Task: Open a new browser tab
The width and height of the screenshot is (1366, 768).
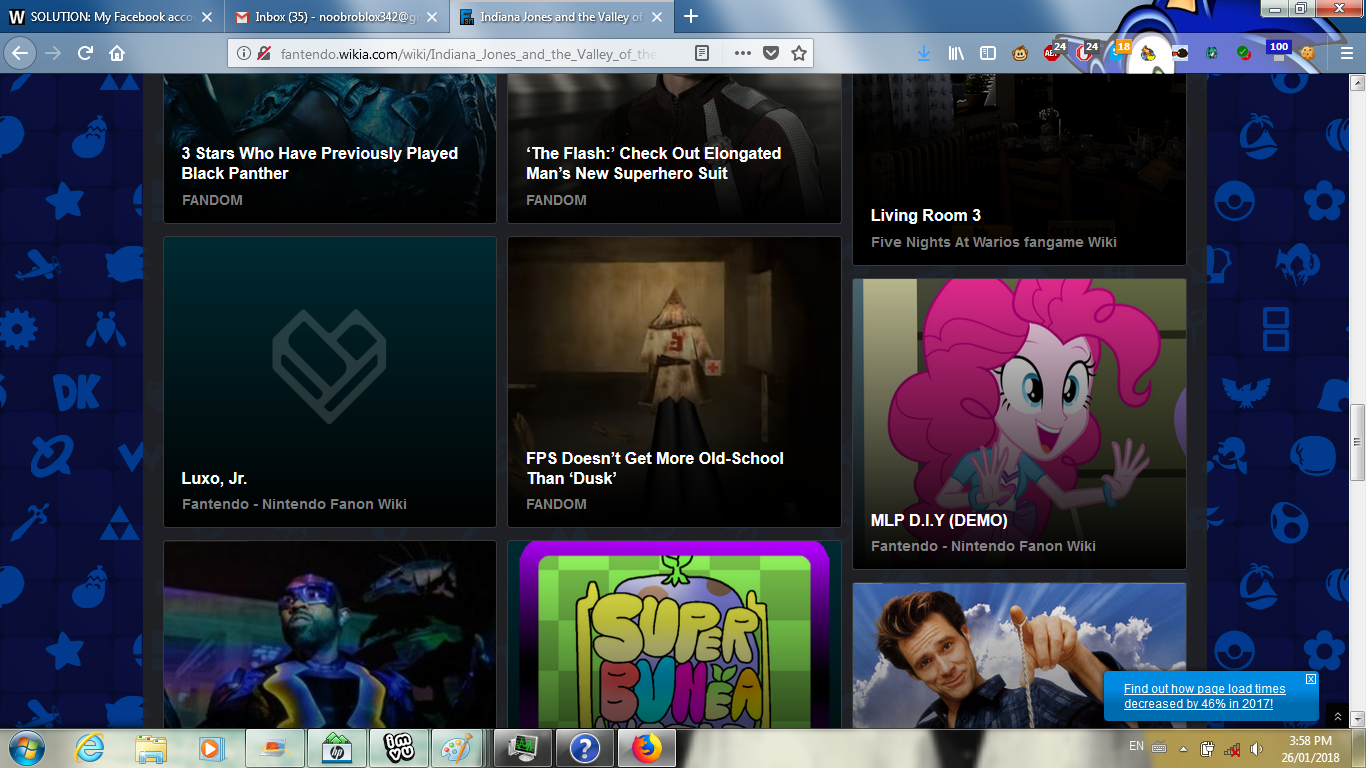Action: click(x=690, y=17)
